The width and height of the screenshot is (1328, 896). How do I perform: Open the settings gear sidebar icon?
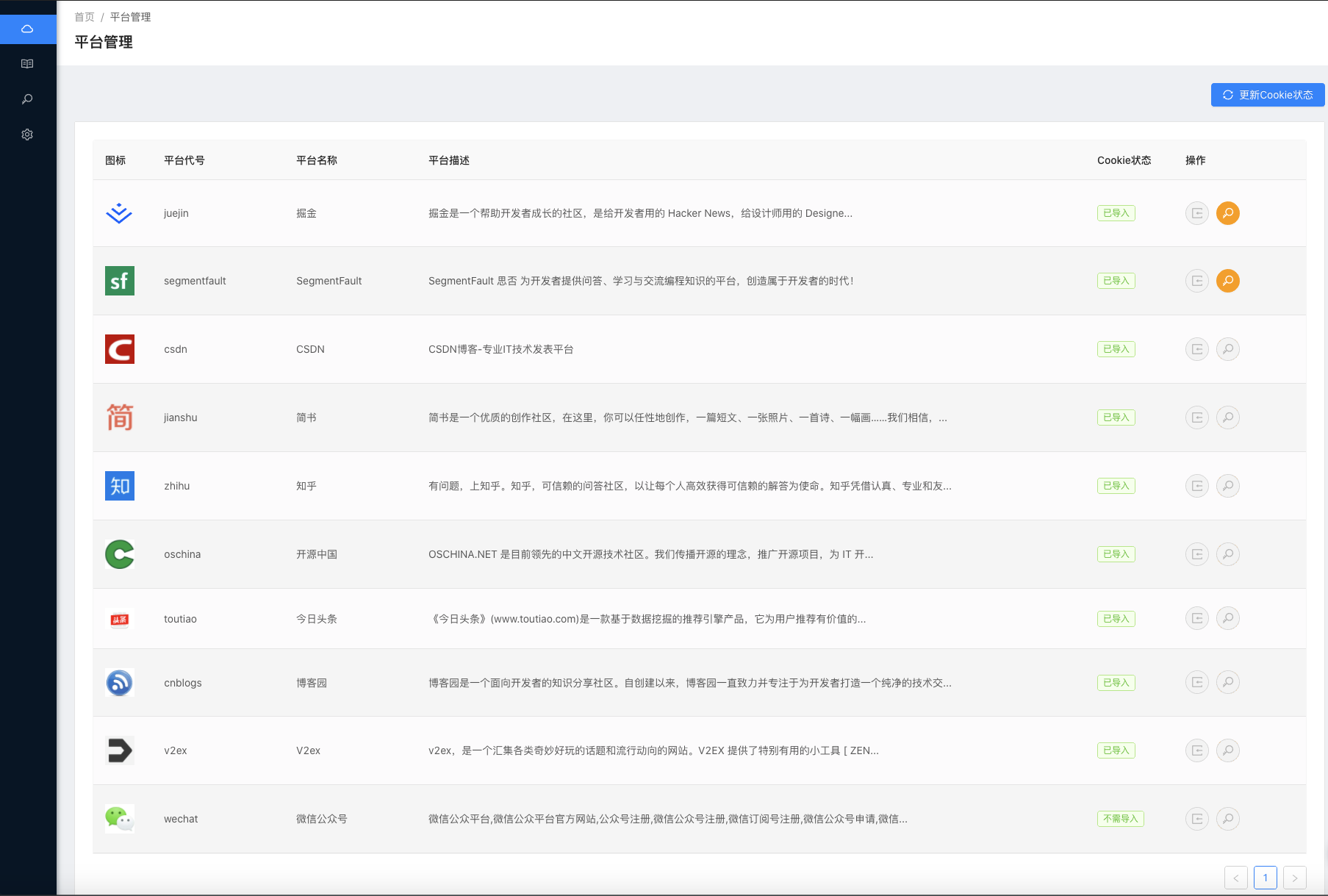point(27,135)
